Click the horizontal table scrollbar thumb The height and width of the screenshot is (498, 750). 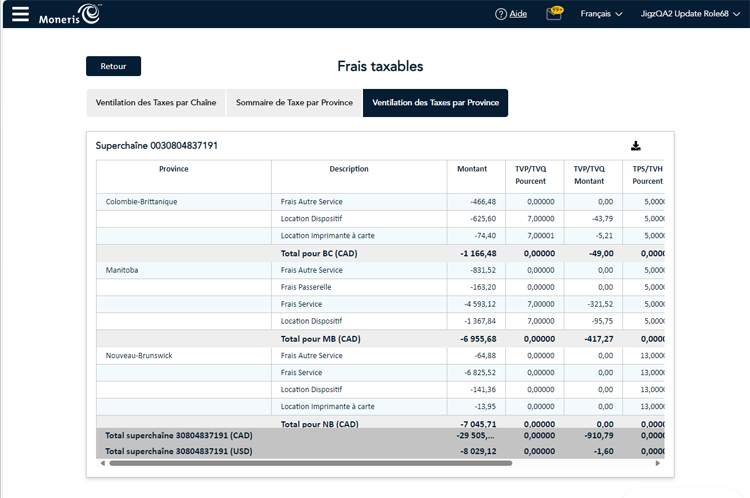coord(310,463)
